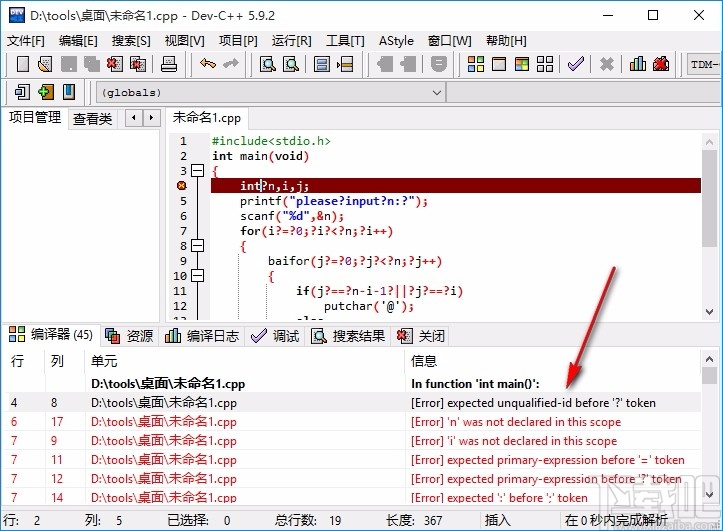Open the 搜索[S] menu
The height and width of the screenshot is (531, 723).
[x=131, y=41]
